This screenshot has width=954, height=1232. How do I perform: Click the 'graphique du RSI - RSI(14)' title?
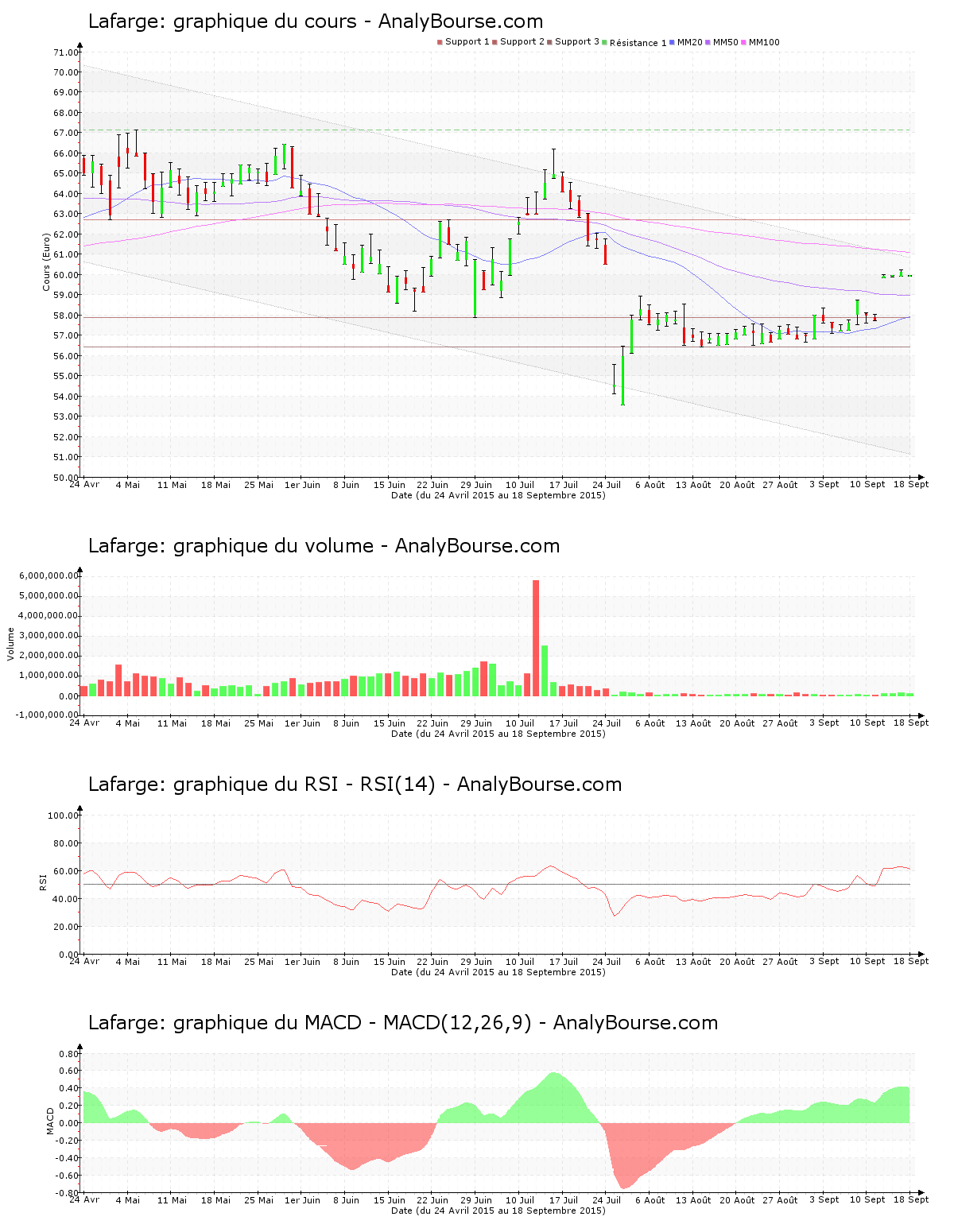click(x=304, y=785)
